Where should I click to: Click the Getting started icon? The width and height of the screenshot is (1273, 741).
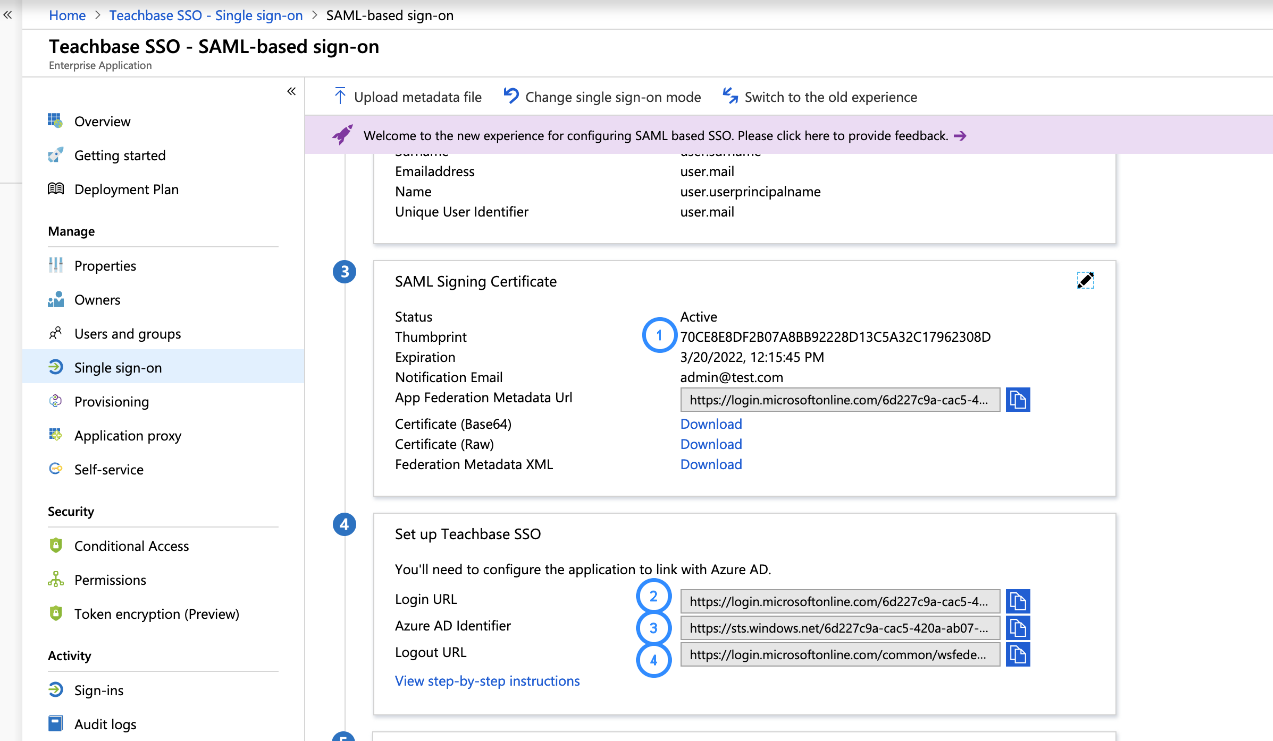pos(55,155)
